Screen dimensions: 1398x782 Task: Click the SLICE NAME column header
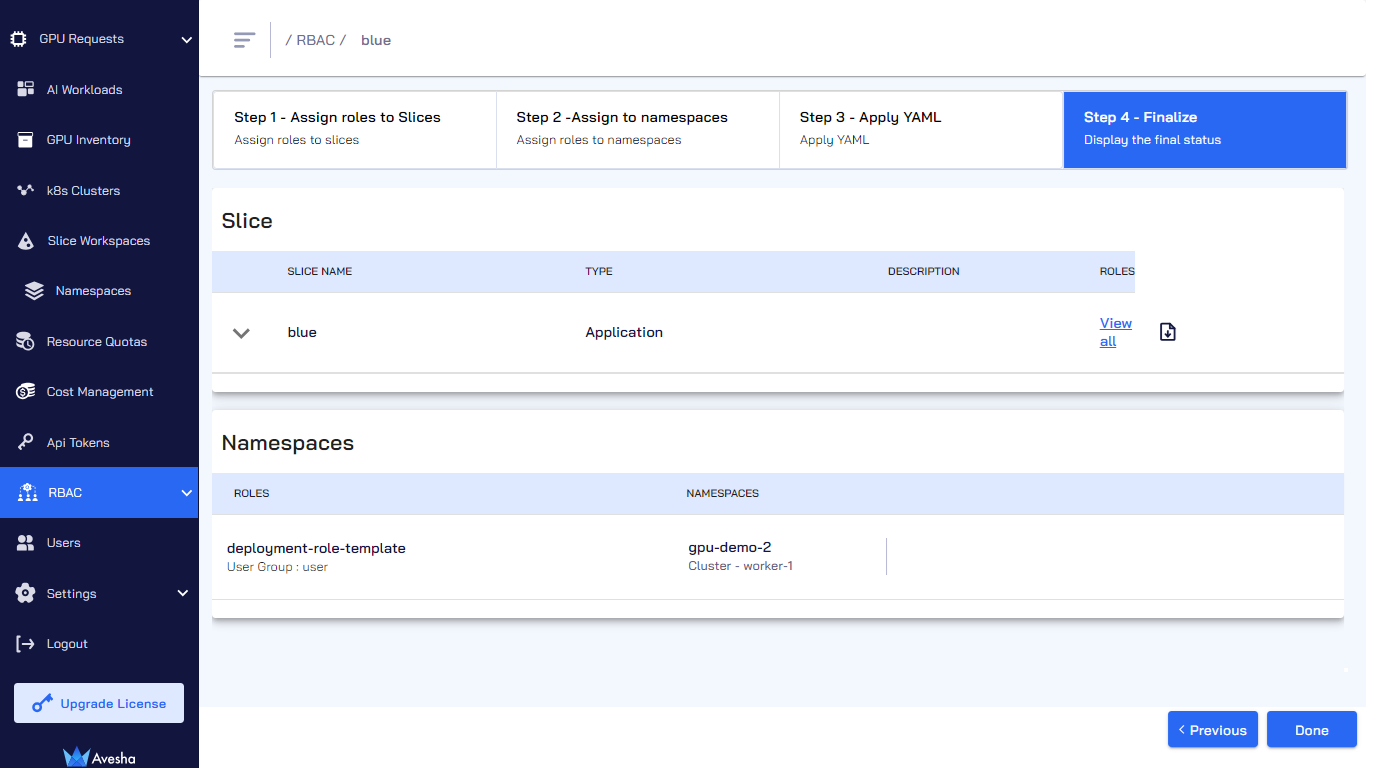[320, 272]
